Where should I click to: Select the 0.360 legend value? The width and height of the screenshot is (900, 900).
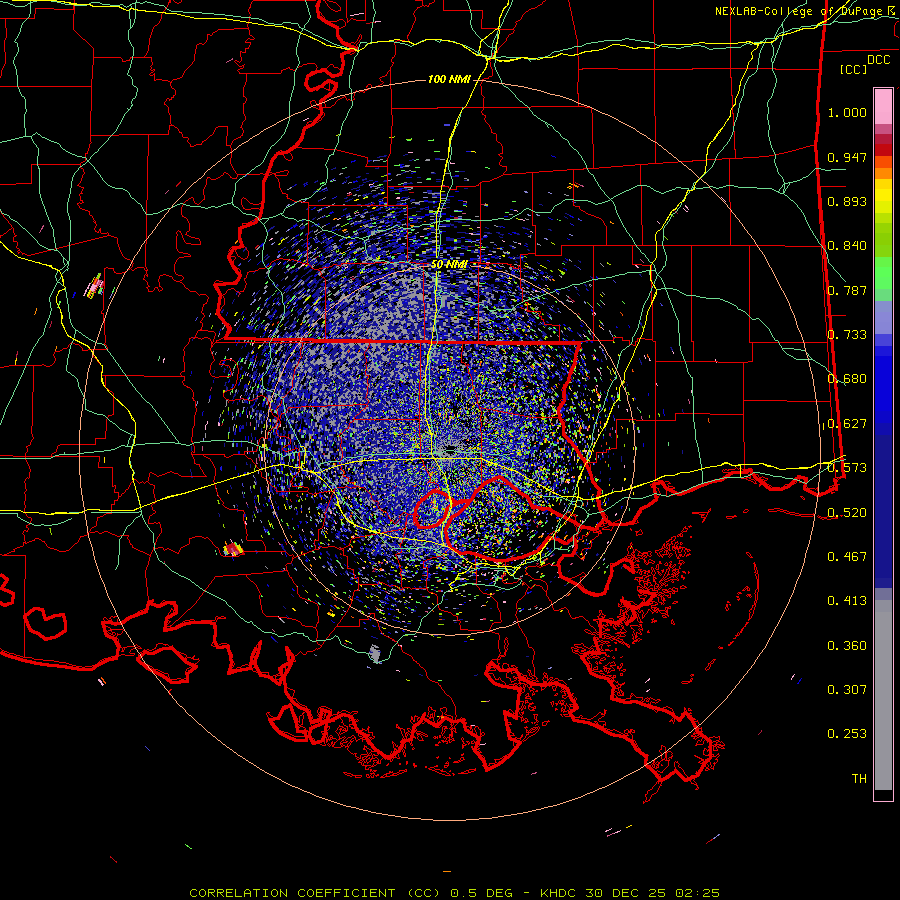(847, 646)
